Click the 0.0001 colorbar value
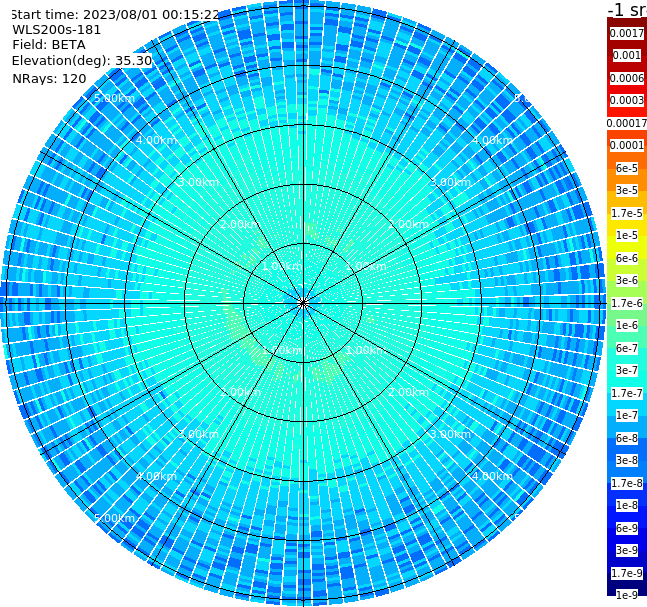 (627, 145)
